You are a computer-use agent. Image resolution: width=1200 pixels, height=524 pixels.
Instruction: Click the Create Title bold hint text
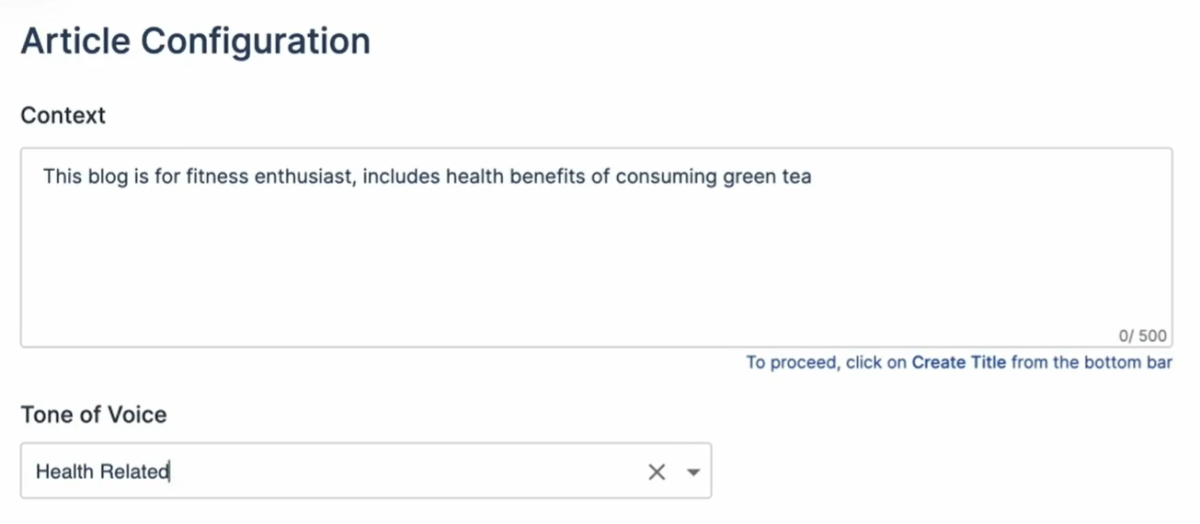[958, 363]
